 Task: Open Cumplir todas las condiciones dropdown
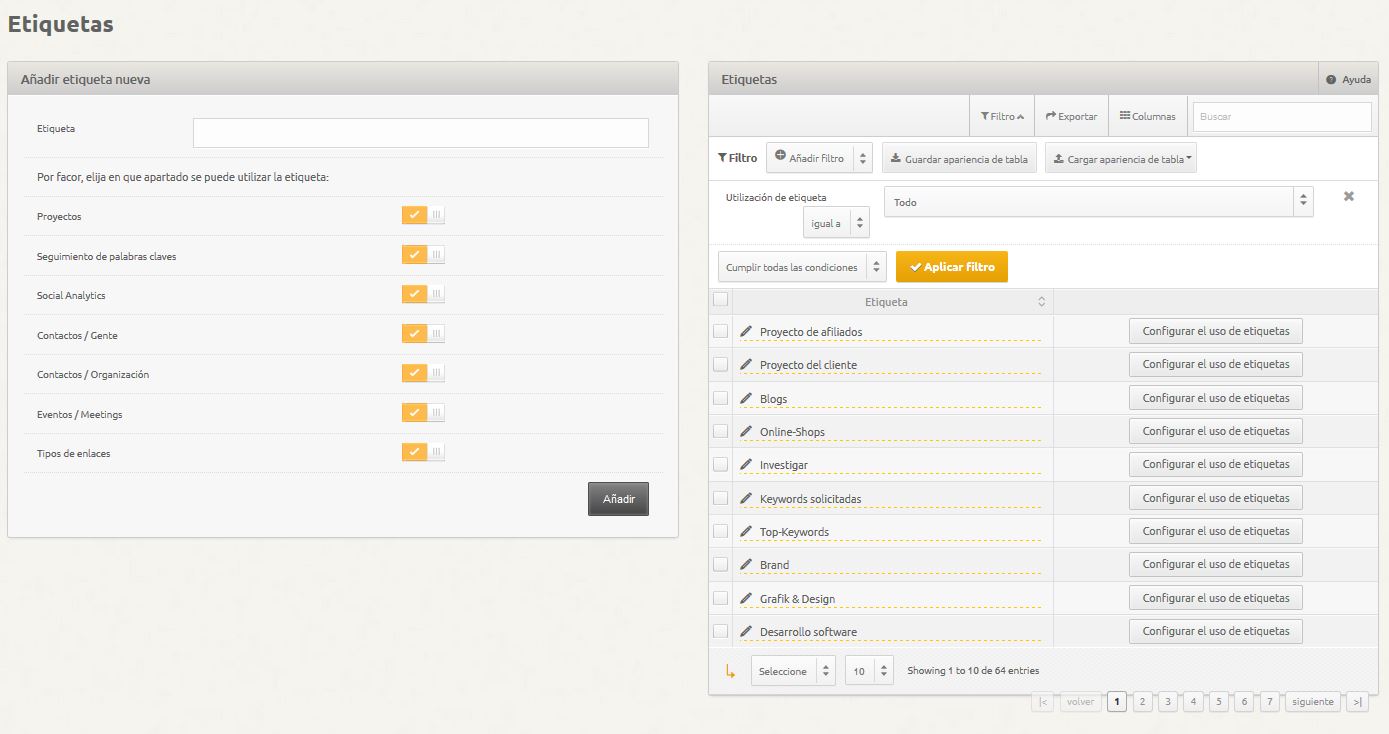pos(802,267)
